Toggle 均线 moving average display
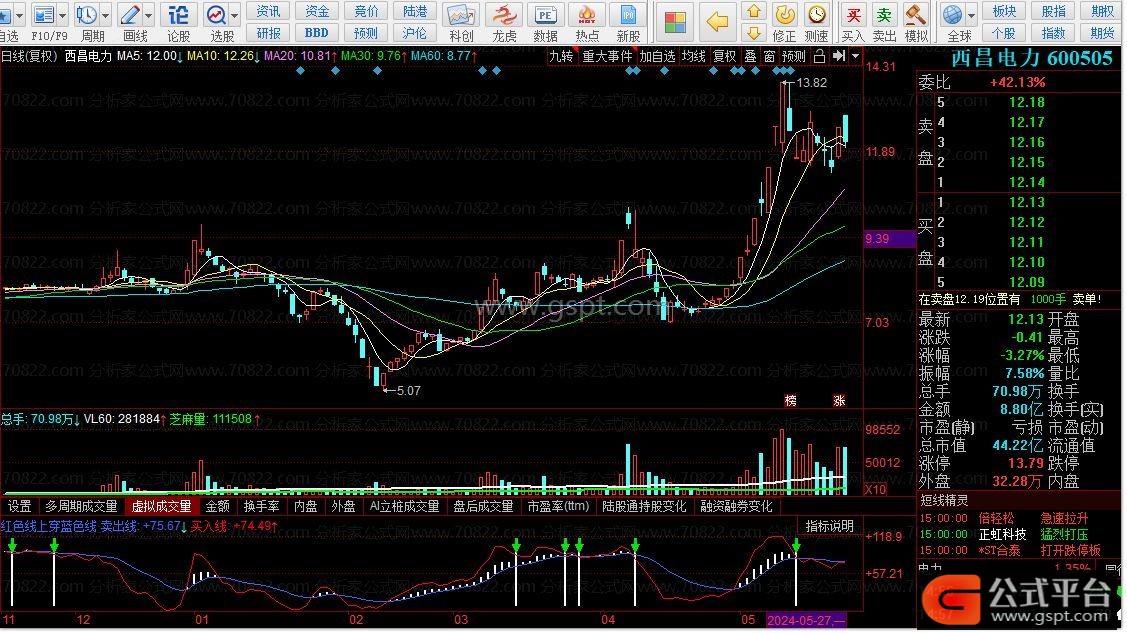 694,56
